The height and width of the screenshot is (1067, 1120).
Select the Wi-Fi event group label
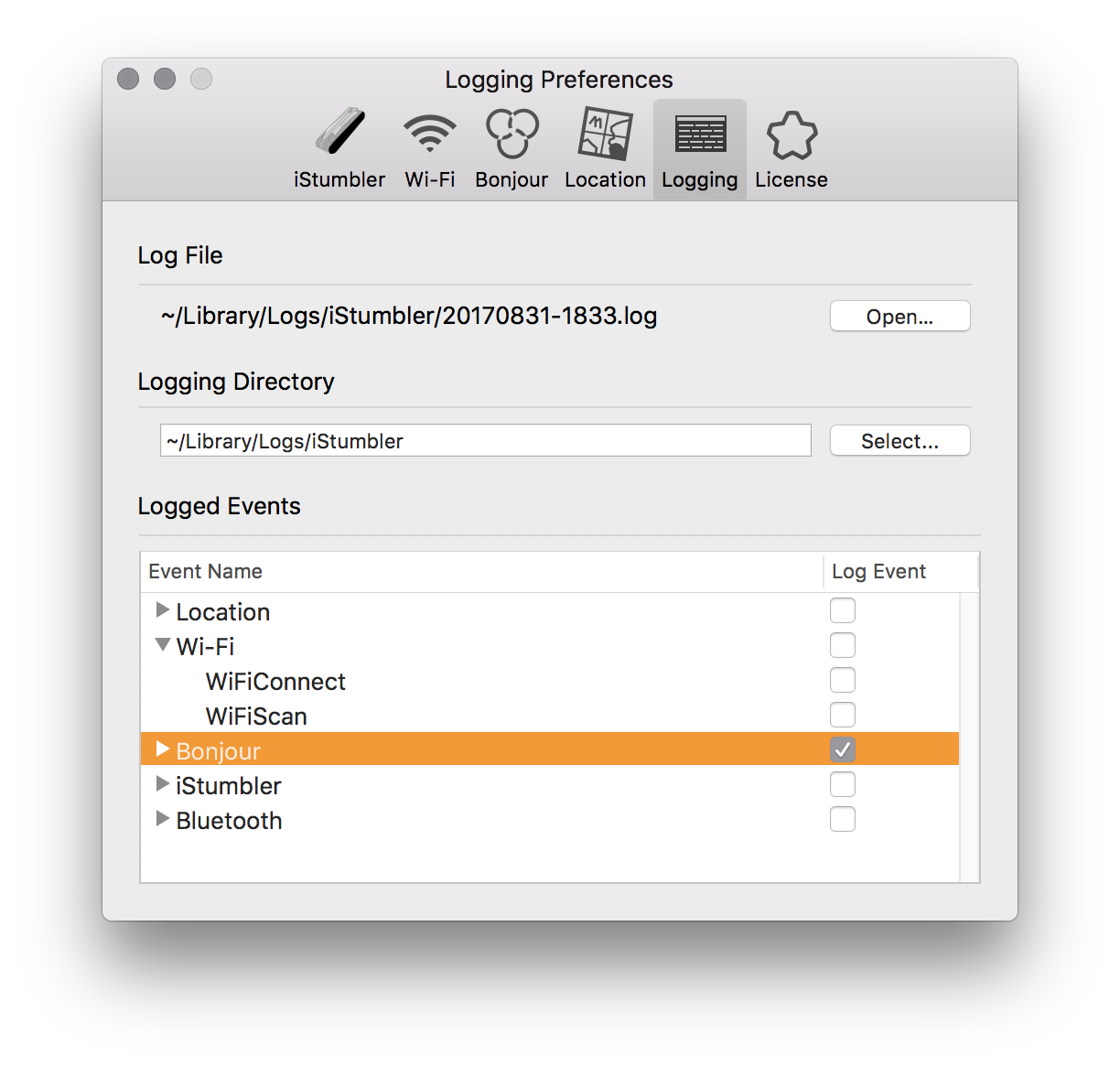[x=205, y=647]
